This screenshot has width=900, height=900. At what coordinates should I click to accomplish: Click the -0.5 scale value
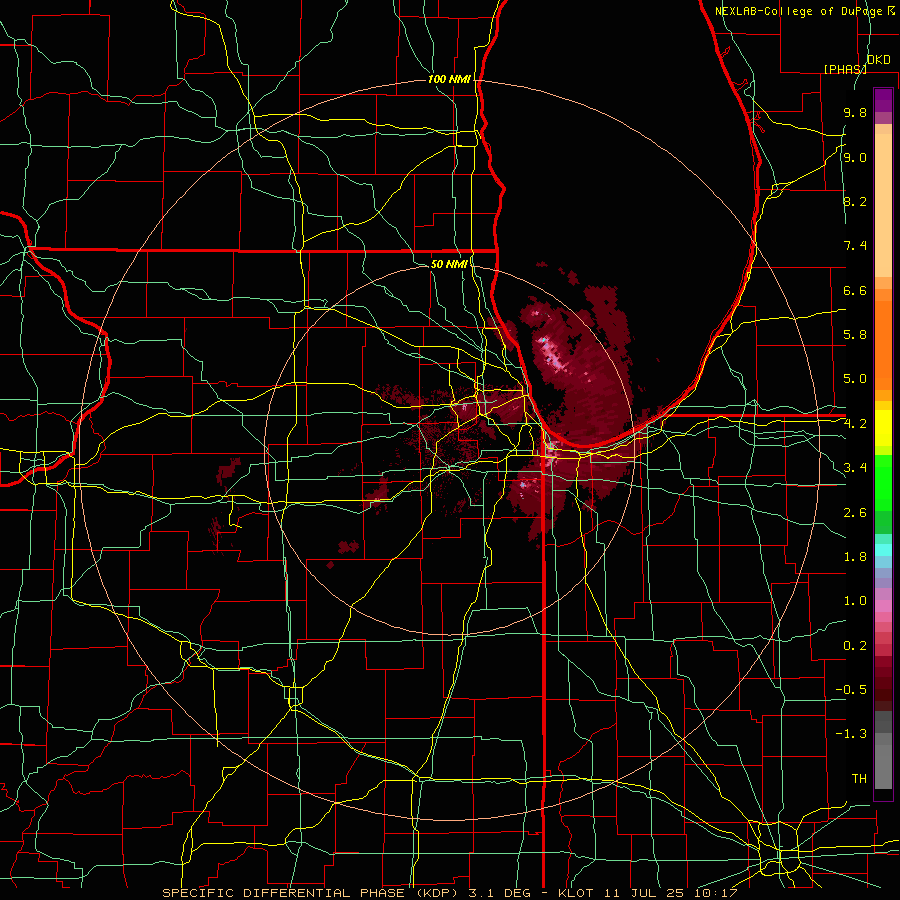[x=851, y=689]
